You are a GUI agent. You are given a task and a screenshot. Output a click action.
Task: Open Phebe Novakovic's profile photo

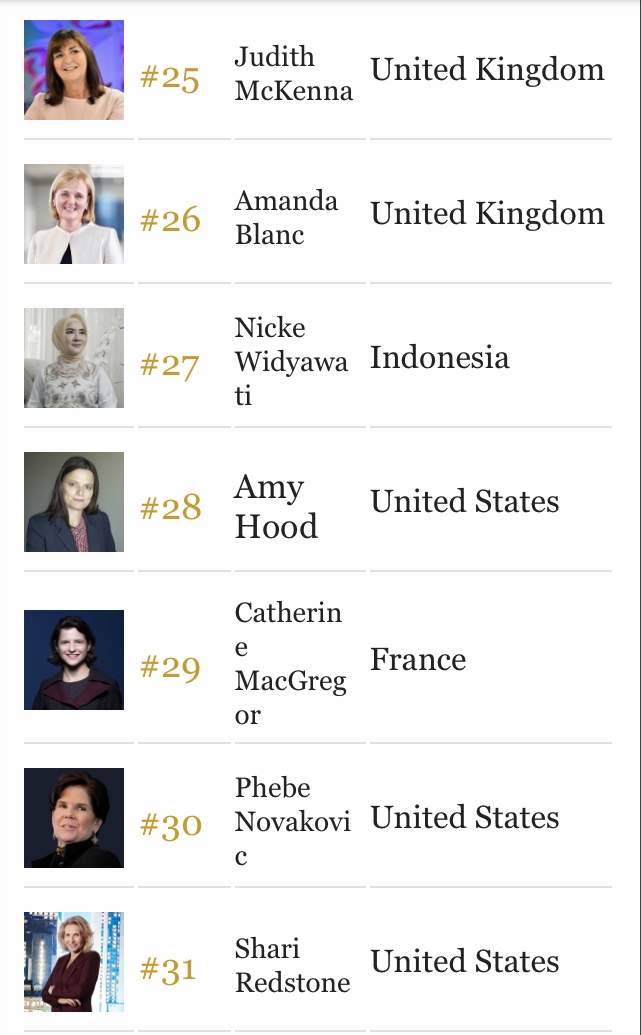74,818
